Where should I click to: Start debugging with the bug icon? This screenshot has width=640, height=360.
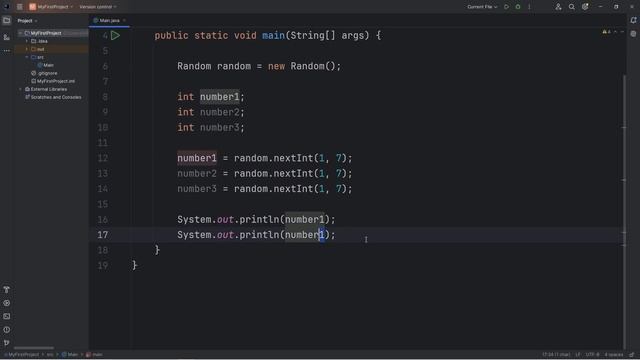518,7
